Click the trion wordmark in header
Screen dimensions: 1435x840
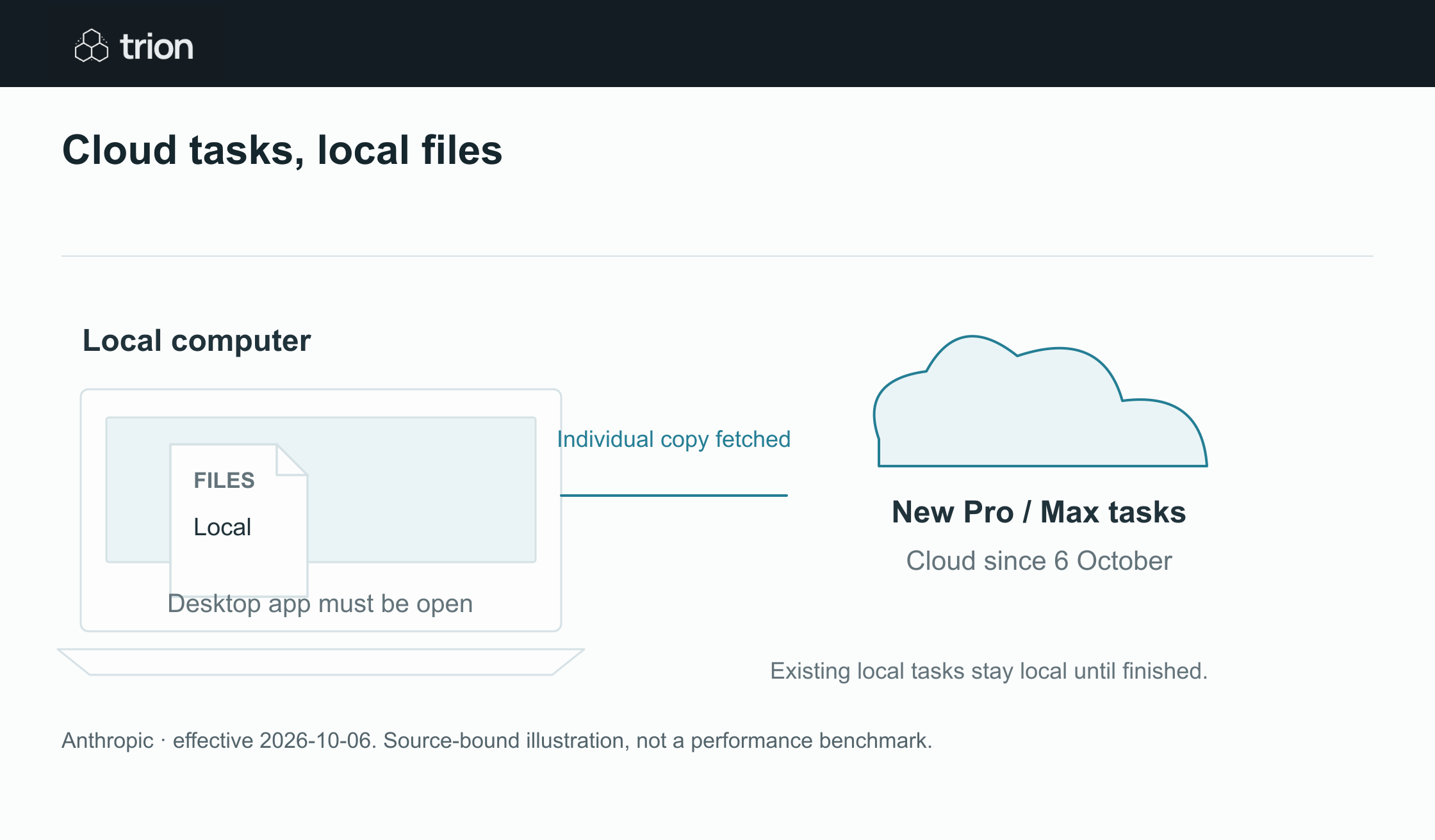click(156, 47)
